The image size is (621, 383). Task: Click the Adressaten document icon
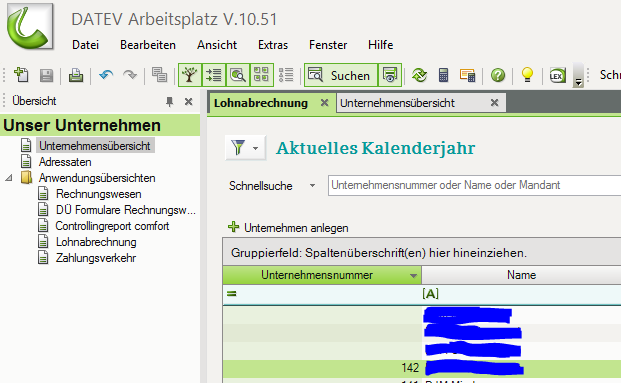pyautogui.click(x=26, y=162)
